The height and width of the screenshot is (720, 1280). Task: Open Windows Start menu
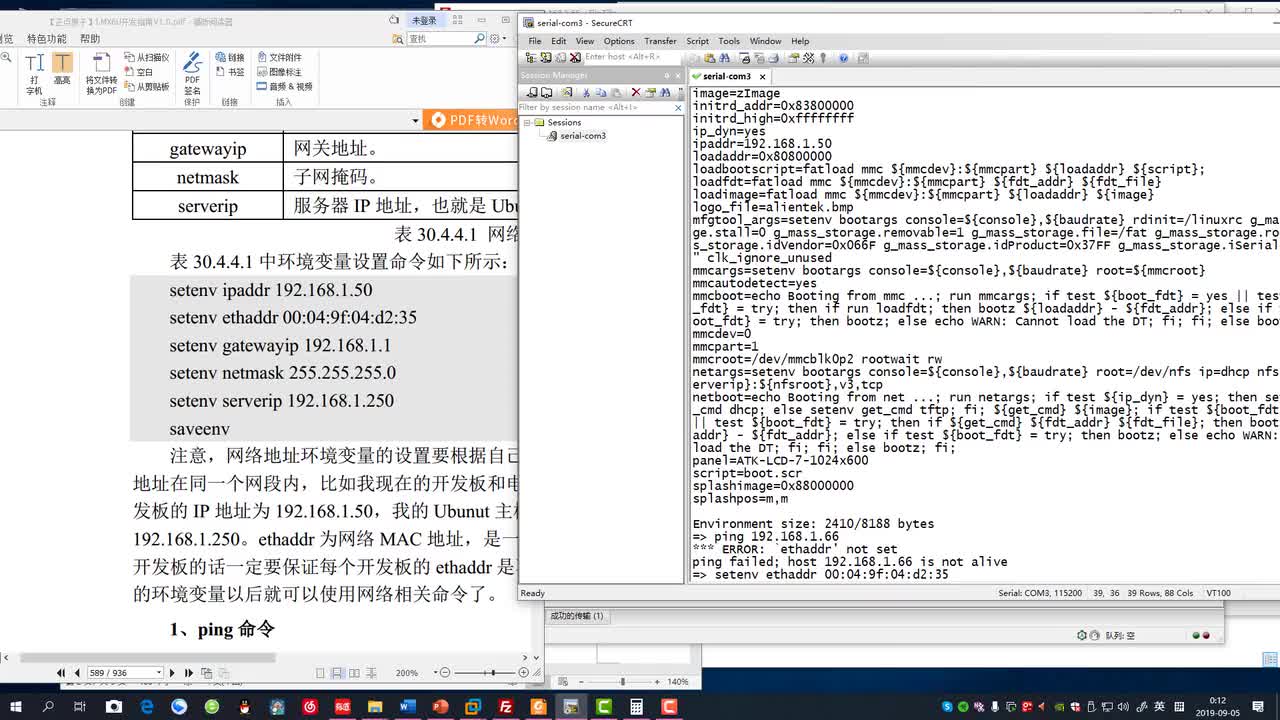16,707
